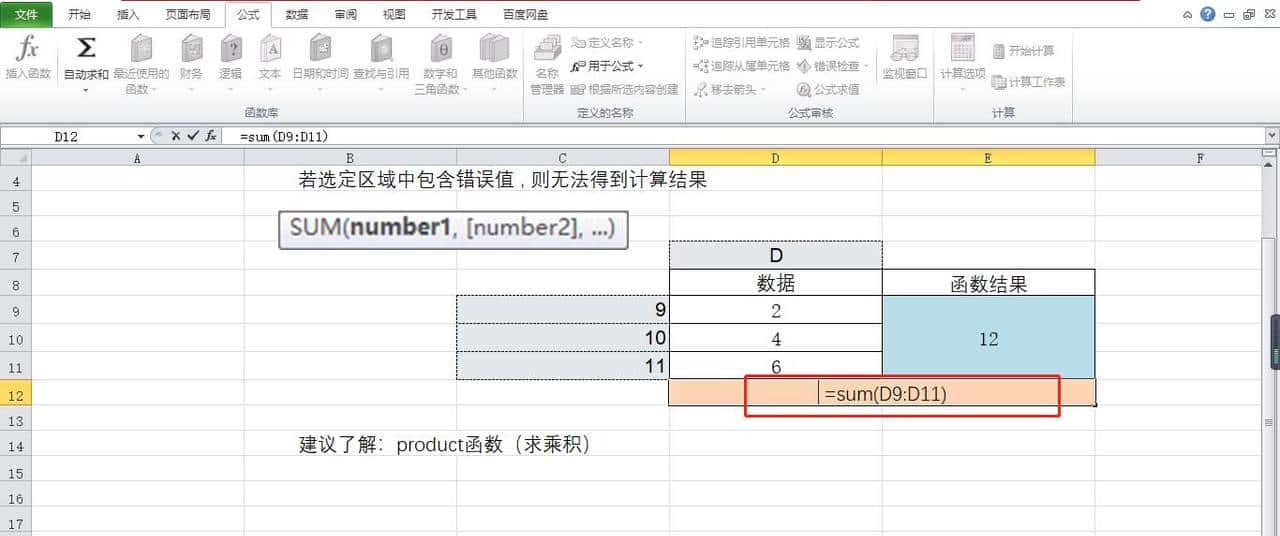Click cell containing value 4
The height and width of the screenshot is (536, 1280).
[x=776, y=338]
